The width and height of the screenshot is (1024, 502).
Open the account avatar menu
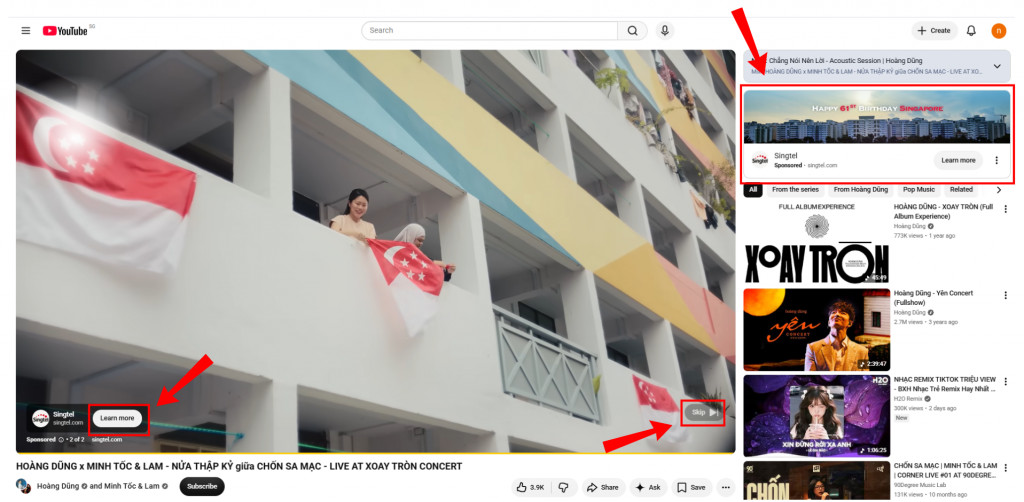(x=999, y=31)
